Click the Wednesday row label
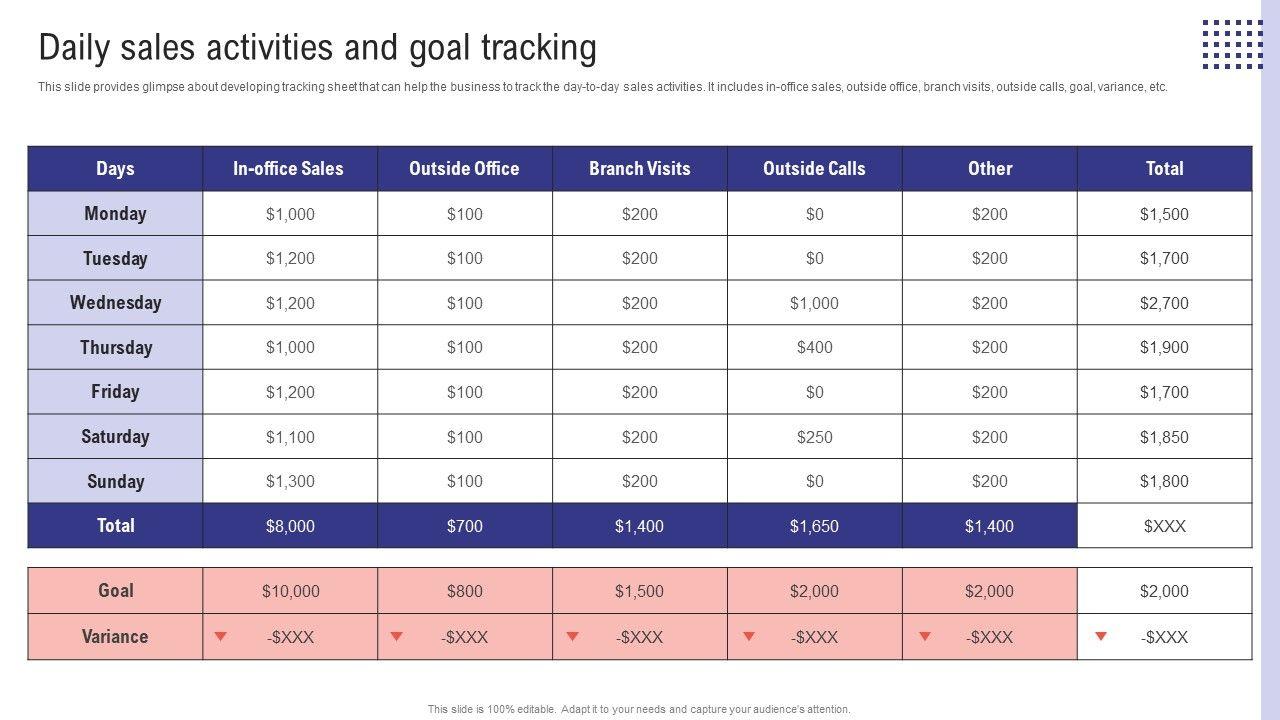This screenshot has width=1280, height=720. [x=115, y=302]
